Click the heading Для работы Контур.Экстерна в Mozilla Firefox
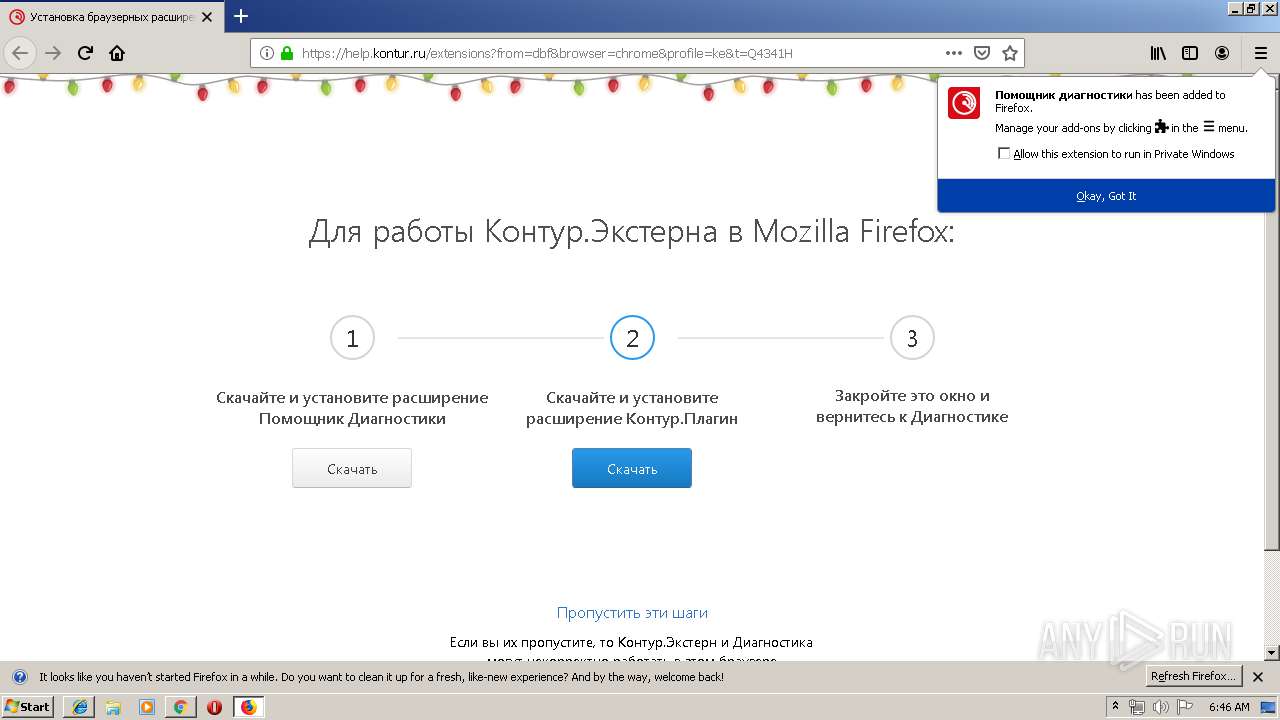This screenshot has height=720, width=1280. pos(632,232)
